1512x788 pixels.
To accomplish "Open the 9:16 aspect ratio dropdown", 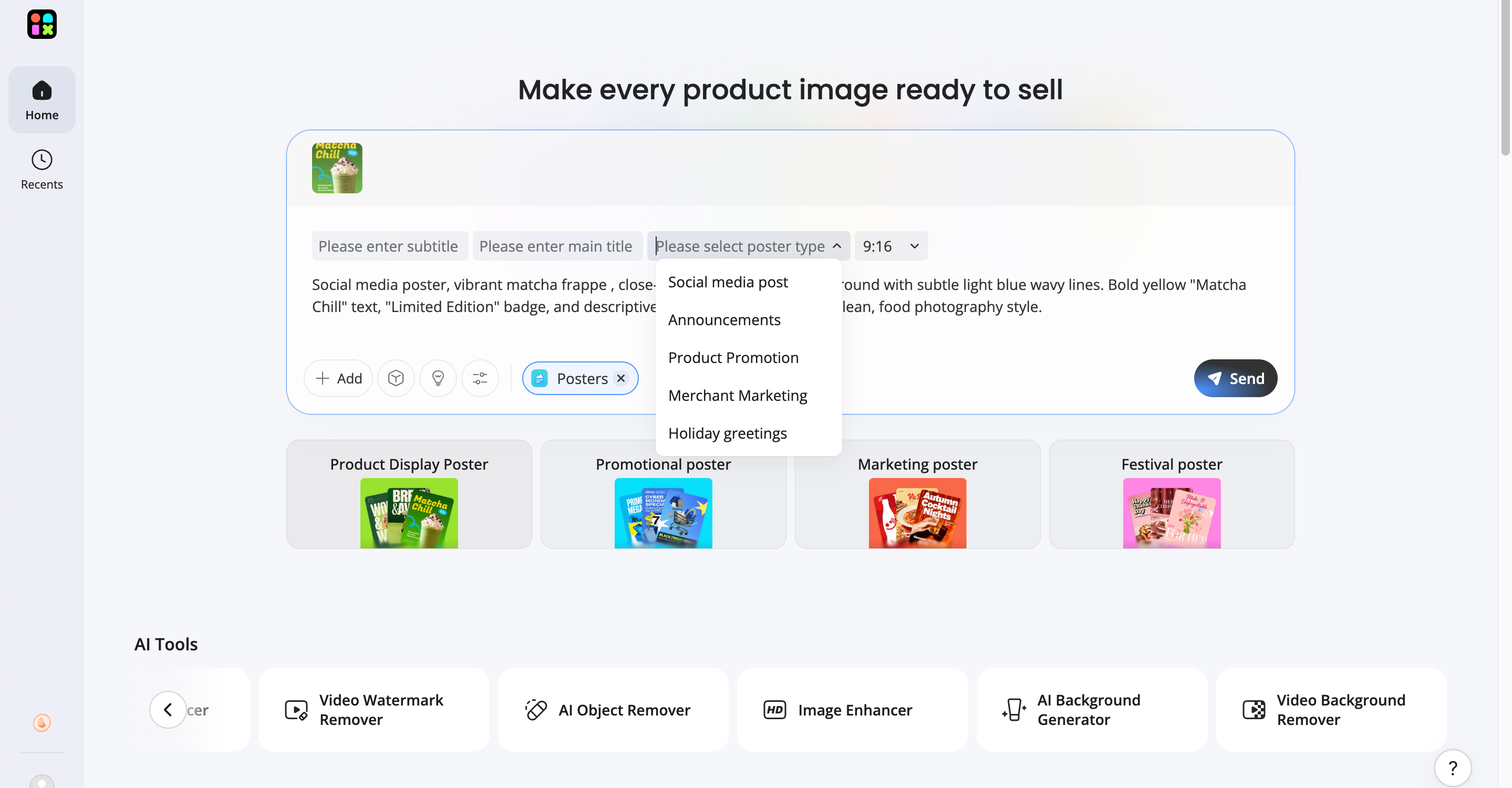I will 890,246.
